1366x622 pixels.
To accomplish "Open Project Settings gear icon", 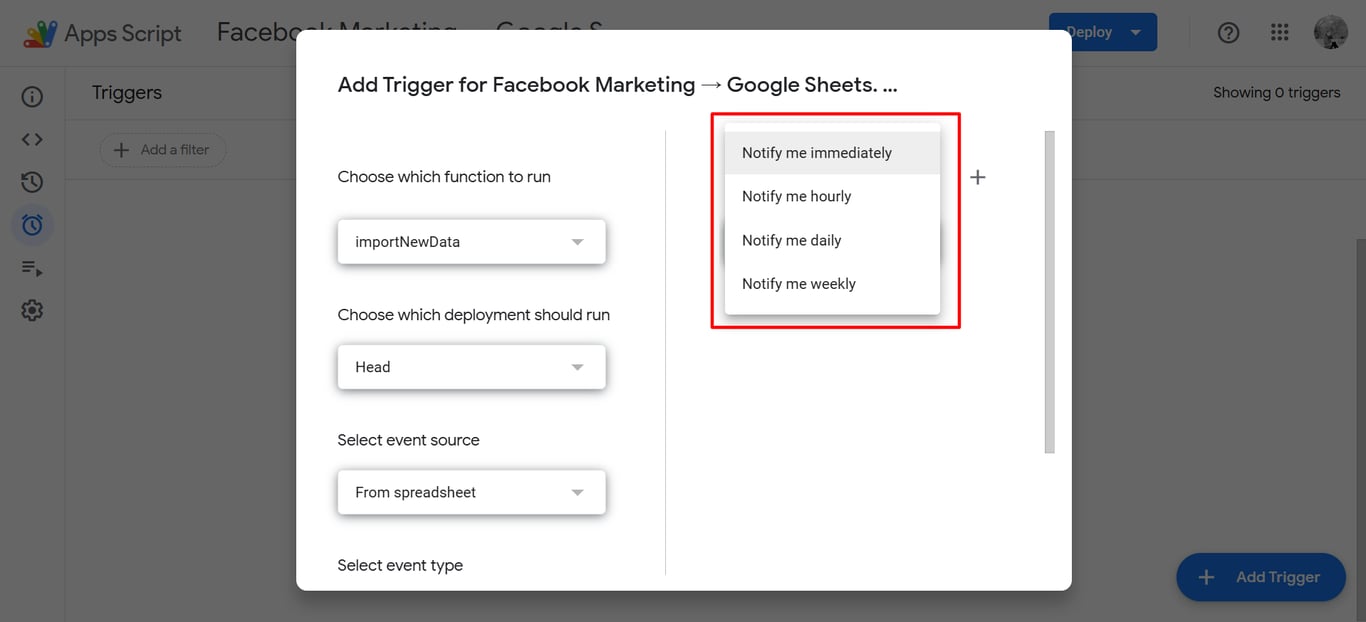I will point(32,311).
